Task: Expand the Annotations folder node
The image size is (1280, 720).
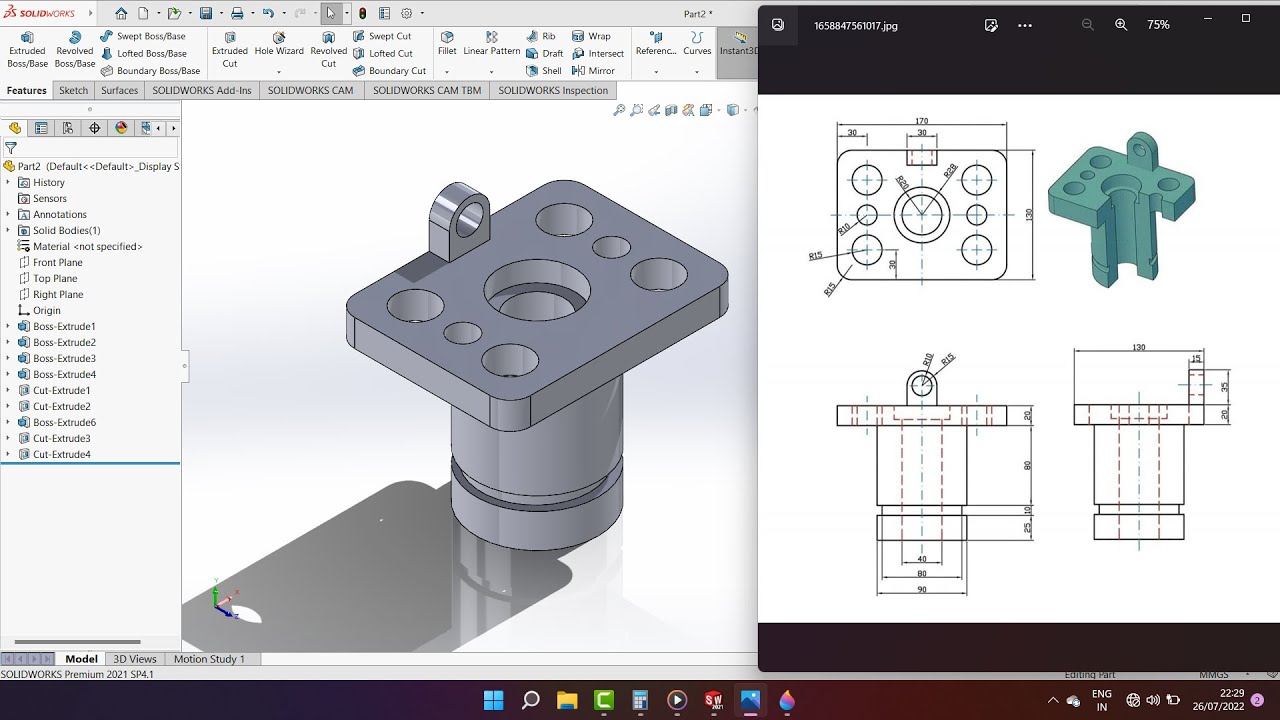Action: click(x=9, y=215)
